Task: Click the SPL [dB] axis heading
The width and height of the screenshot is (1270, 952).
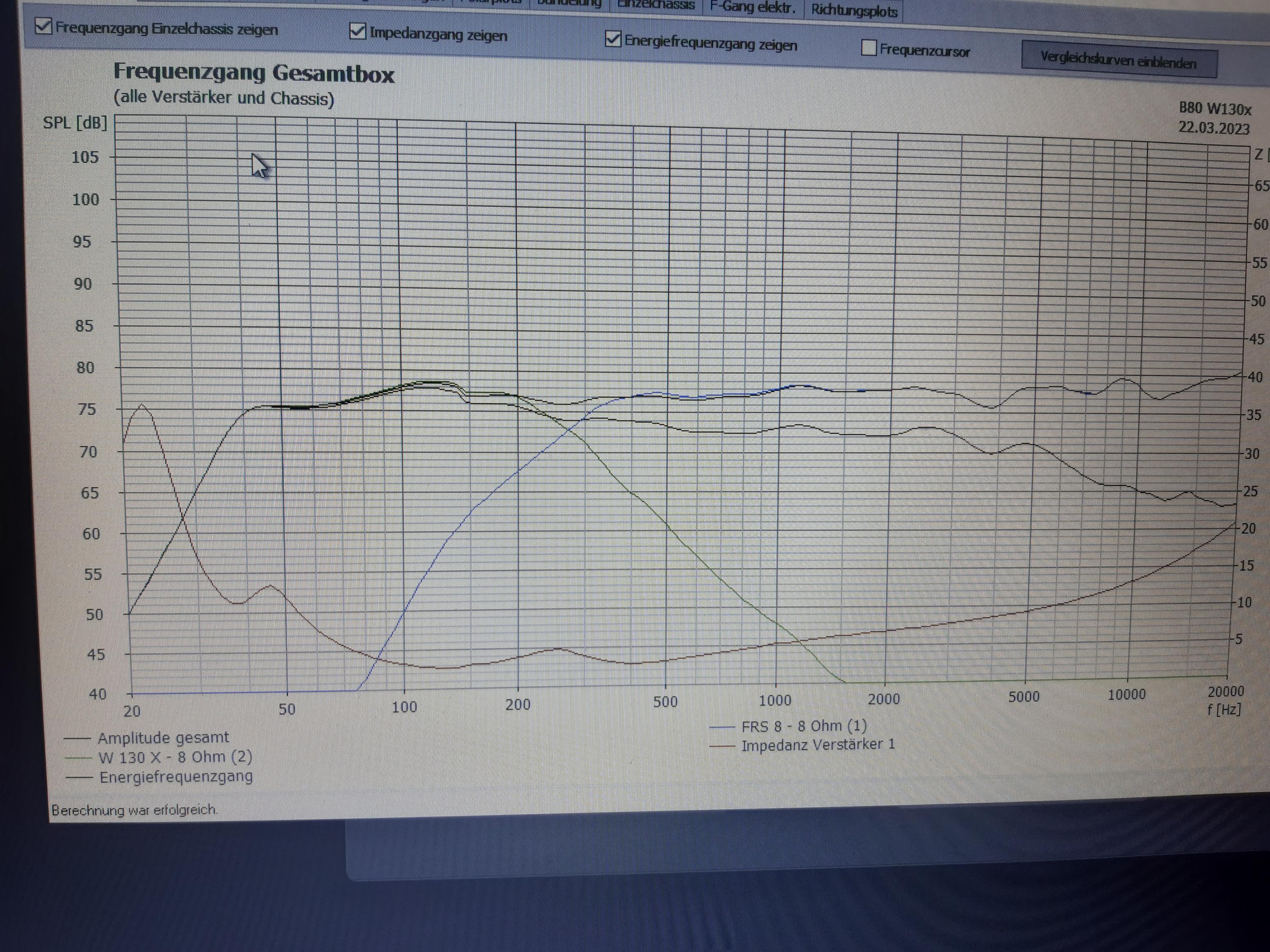Action: click(75, 123)
